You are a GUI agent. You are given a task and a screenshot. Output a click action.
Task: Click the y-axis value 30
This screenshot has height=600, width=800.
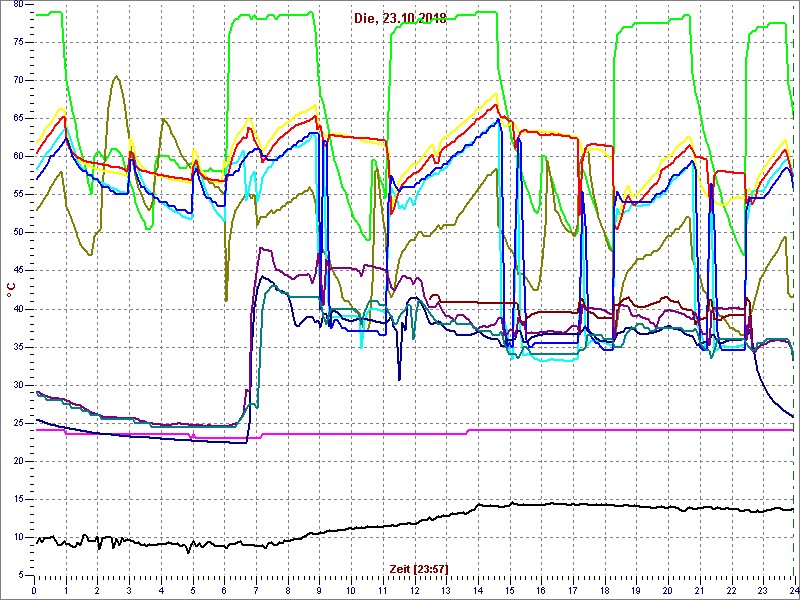(18, 385)
